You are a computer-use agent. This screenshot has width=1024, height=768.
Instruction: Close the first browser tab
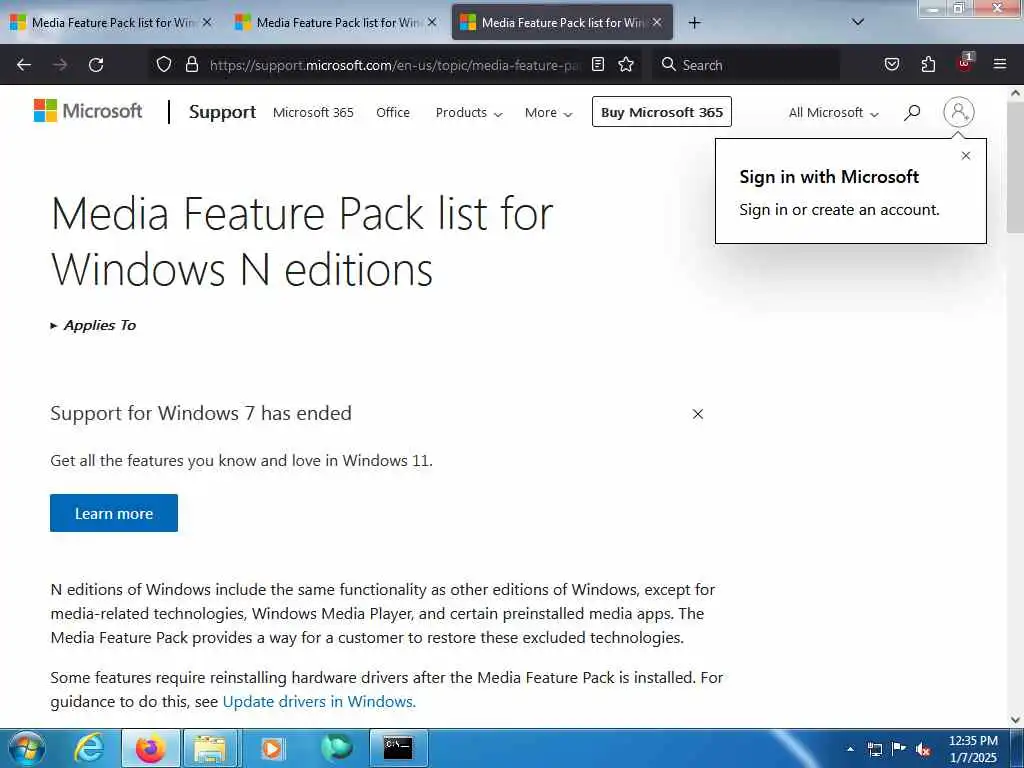click(x=207, y=22)
